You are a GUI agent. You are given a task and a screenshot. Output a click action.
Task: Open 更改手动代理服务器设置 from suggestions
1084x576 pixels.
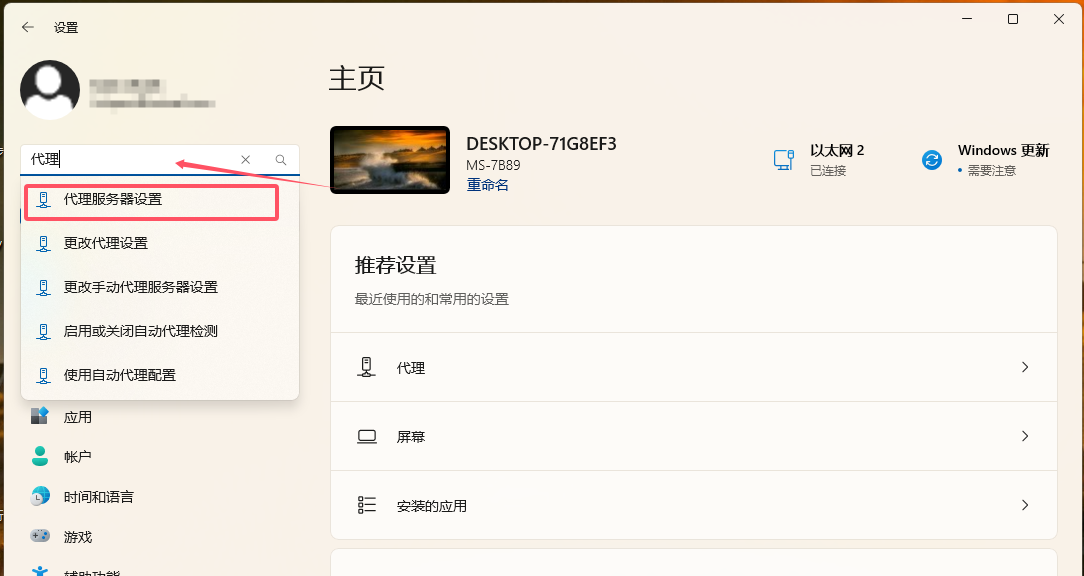pos(160,287)
